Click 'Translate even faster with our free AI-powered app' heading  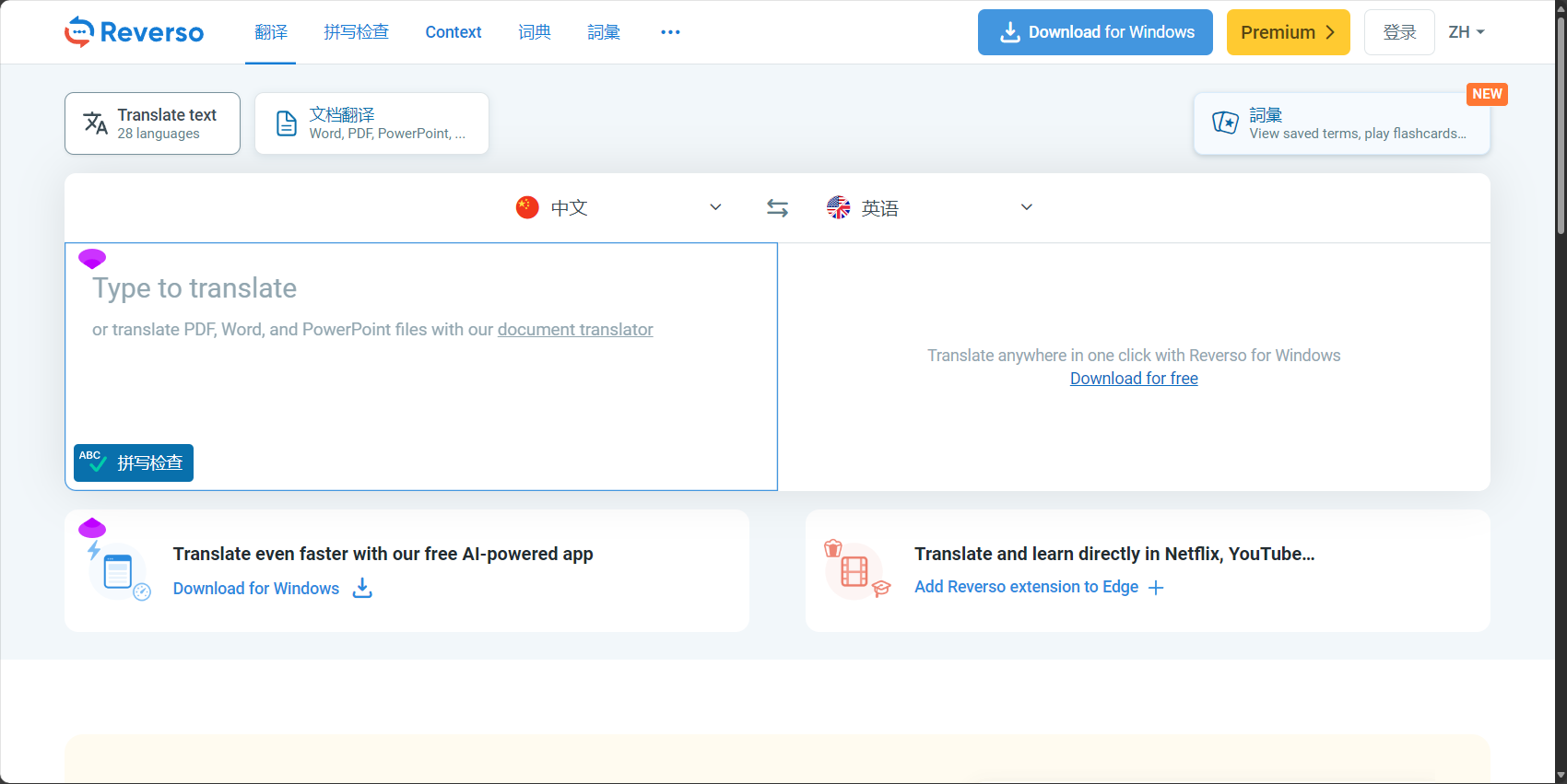(383, 554)
